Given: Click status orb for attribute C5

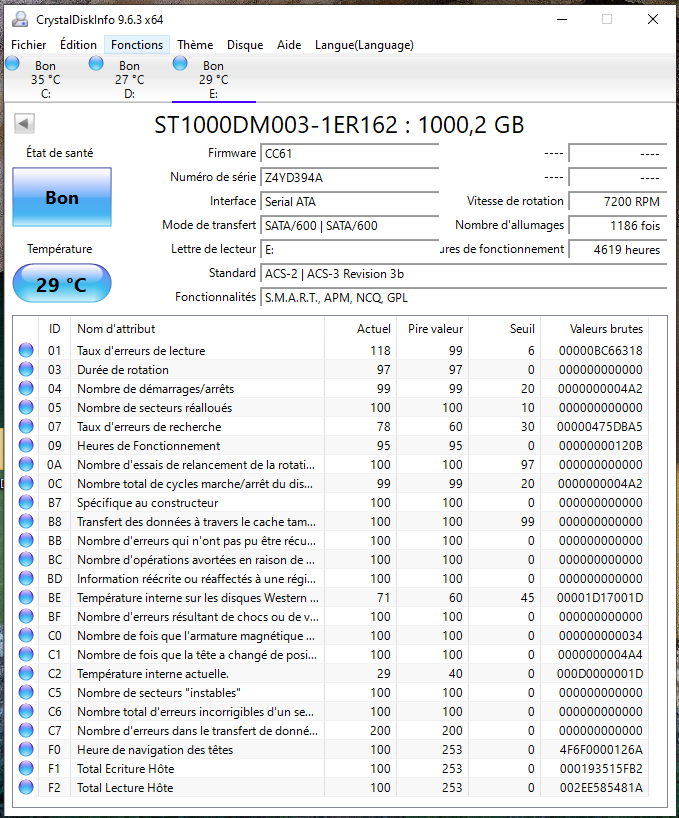Looking at the screenshot, I should (26, 692).
